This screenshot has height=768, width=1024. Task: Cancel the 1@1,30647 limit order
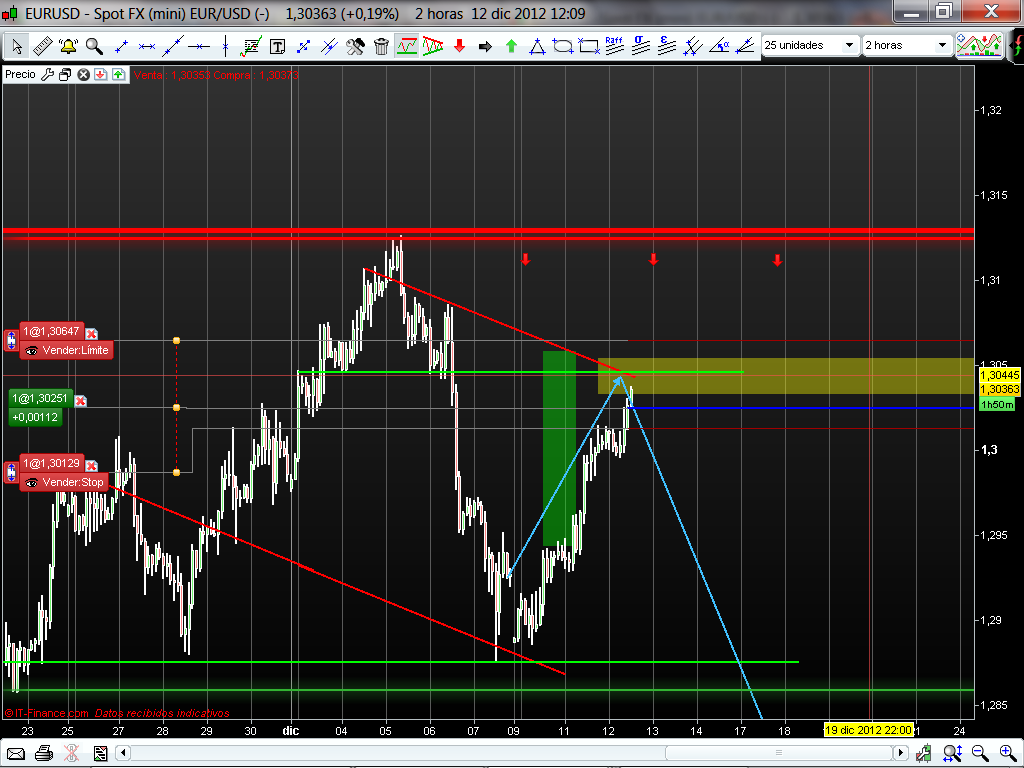(91, 334)
